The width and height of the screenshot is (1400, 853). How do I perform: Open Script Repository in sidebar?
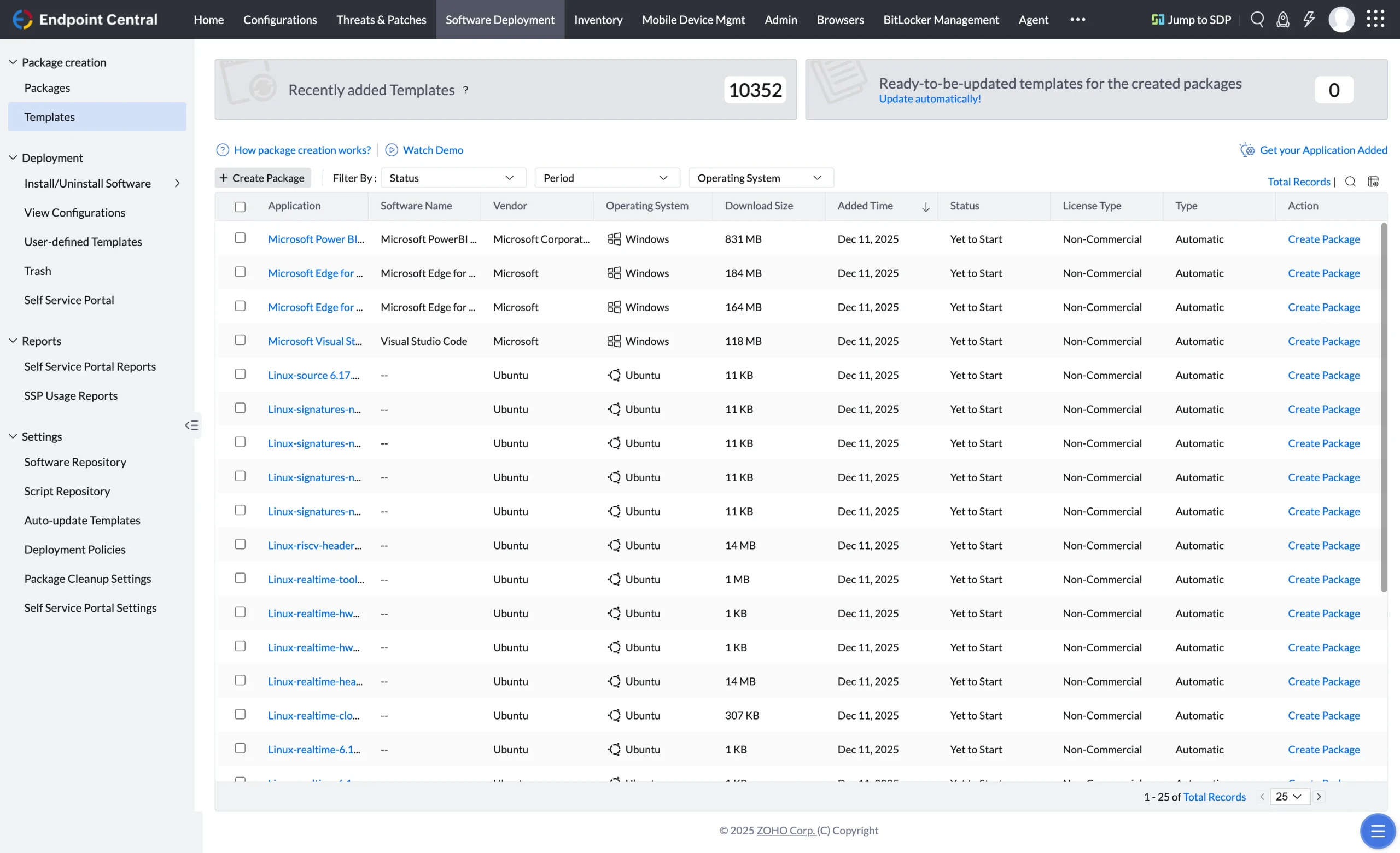coord(67,491)
